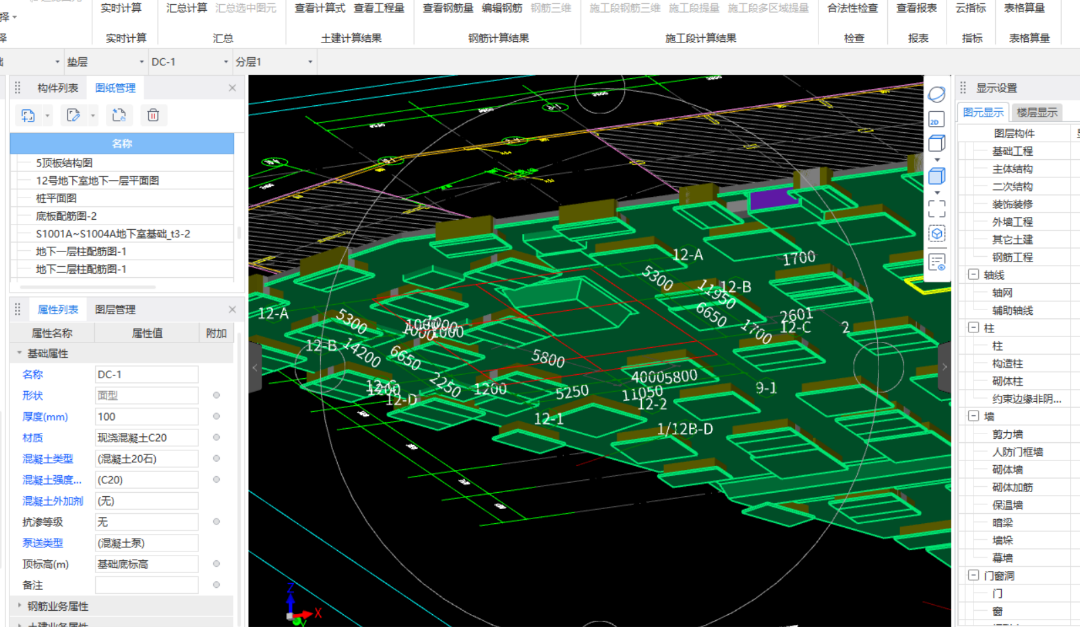Select 剪力墙 in the display tree
This screenshot has height=627, width=1080.
[1007, 434]
